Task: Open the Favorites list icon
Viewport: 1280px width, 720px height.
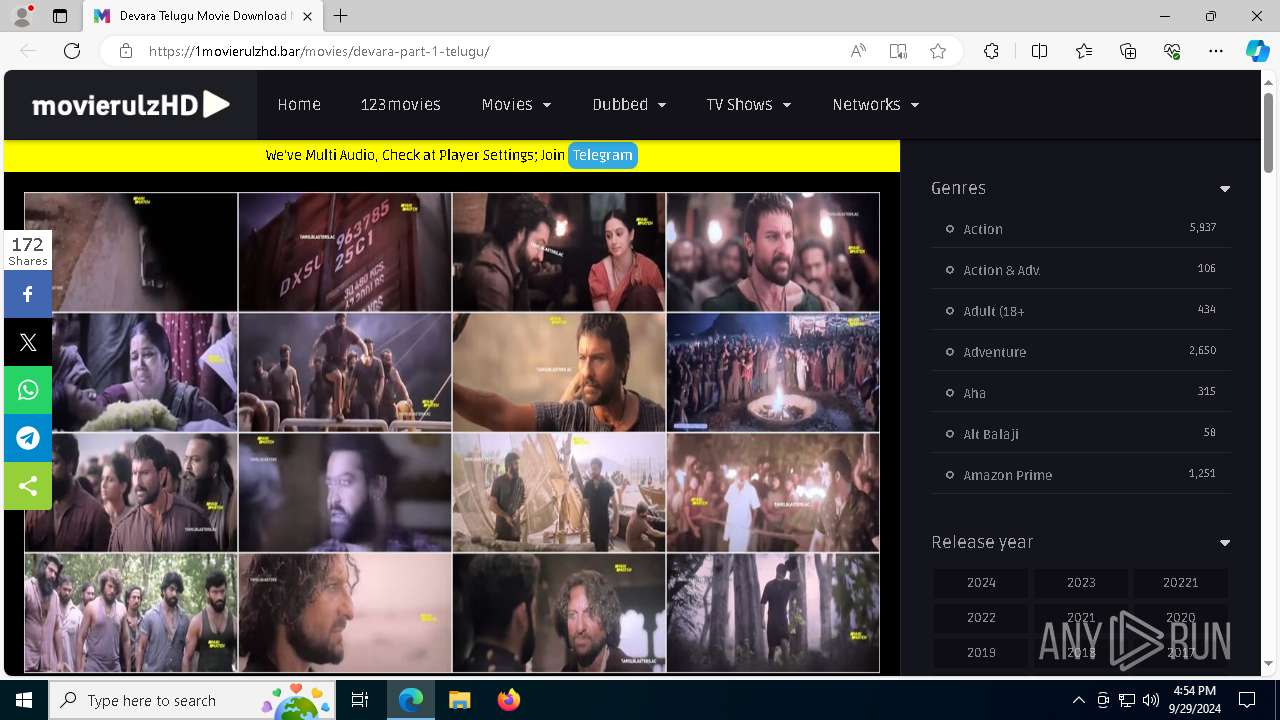Action: (1084, 51)
